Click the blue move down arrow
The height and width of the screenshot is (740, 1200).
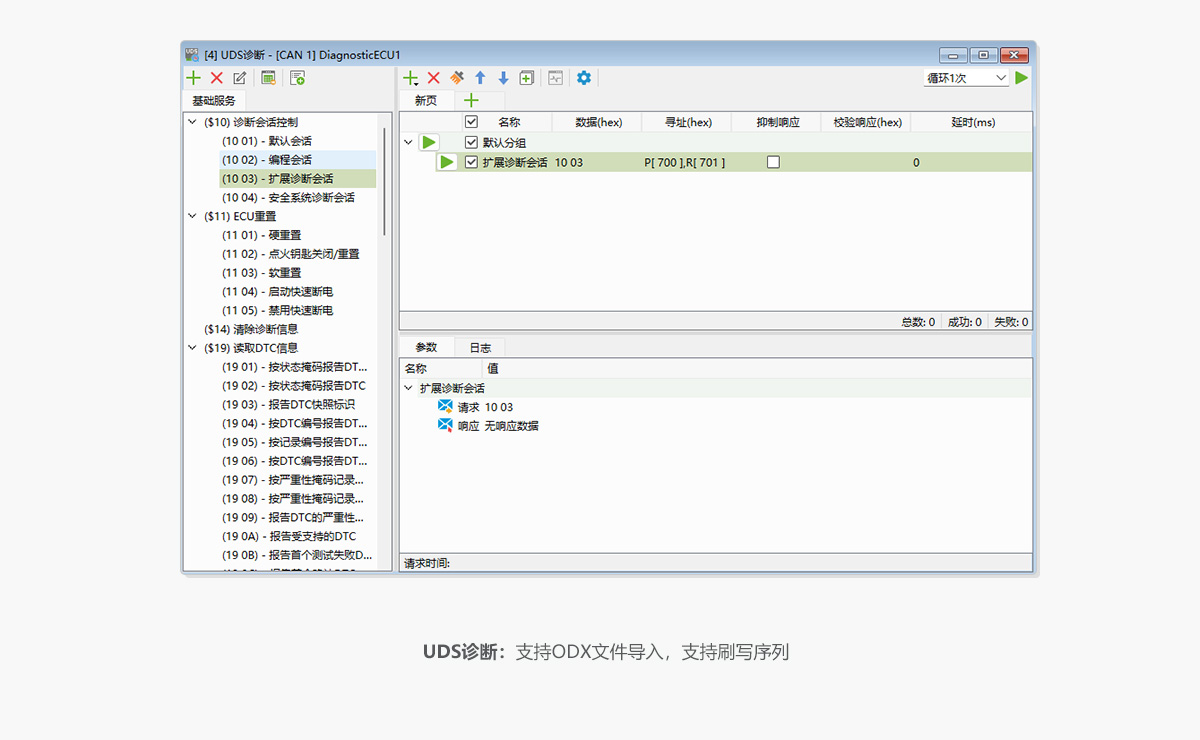pyautogui.click(x=503, y=78)
